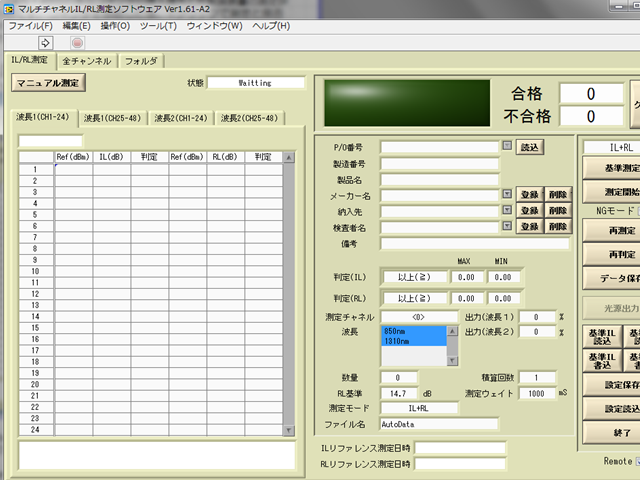Open the 測定チャネル selector
This screenshot has height=480, width=640.
tap(419, 317)
